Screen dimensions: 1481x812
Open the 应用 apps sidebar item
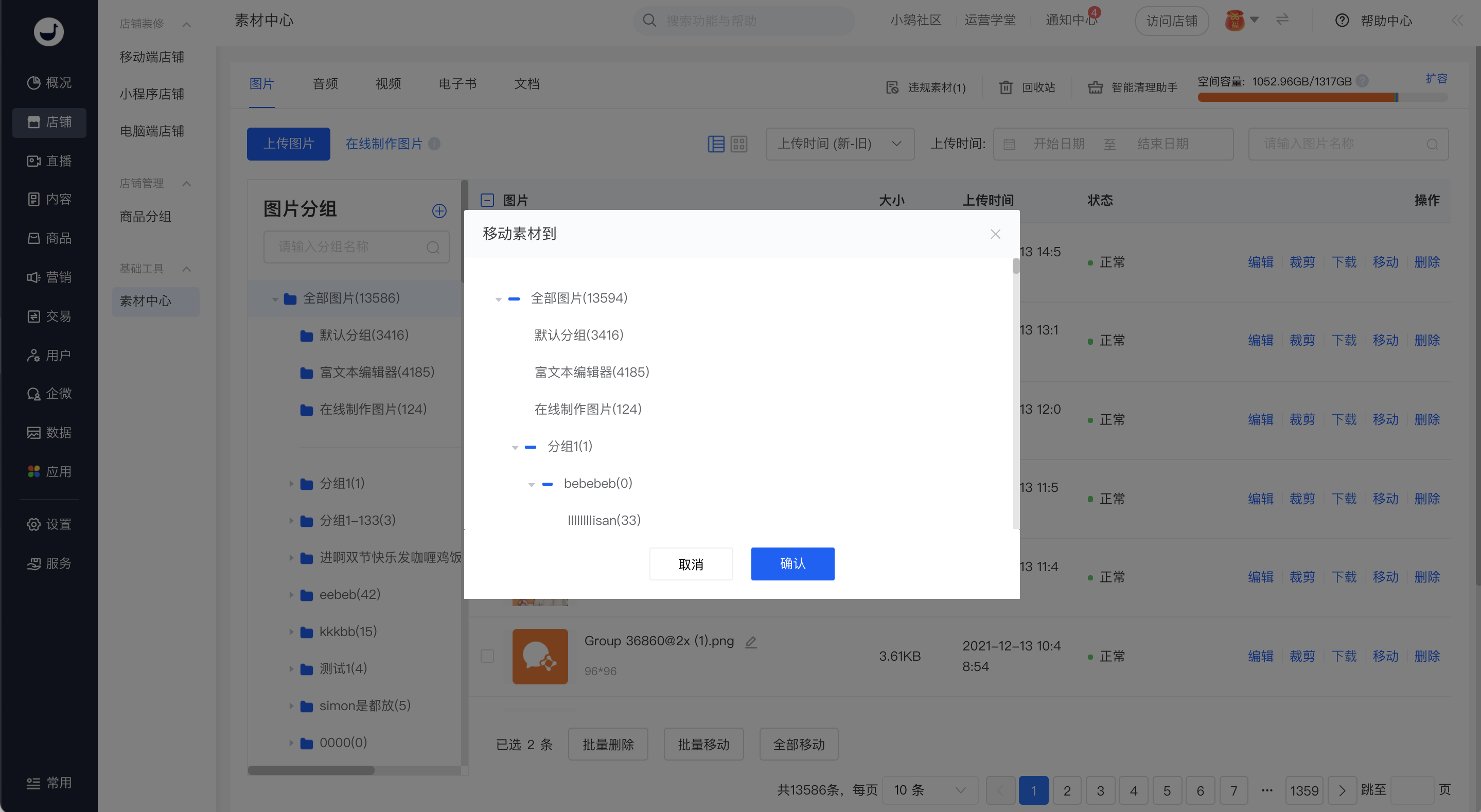coord(49,471)
